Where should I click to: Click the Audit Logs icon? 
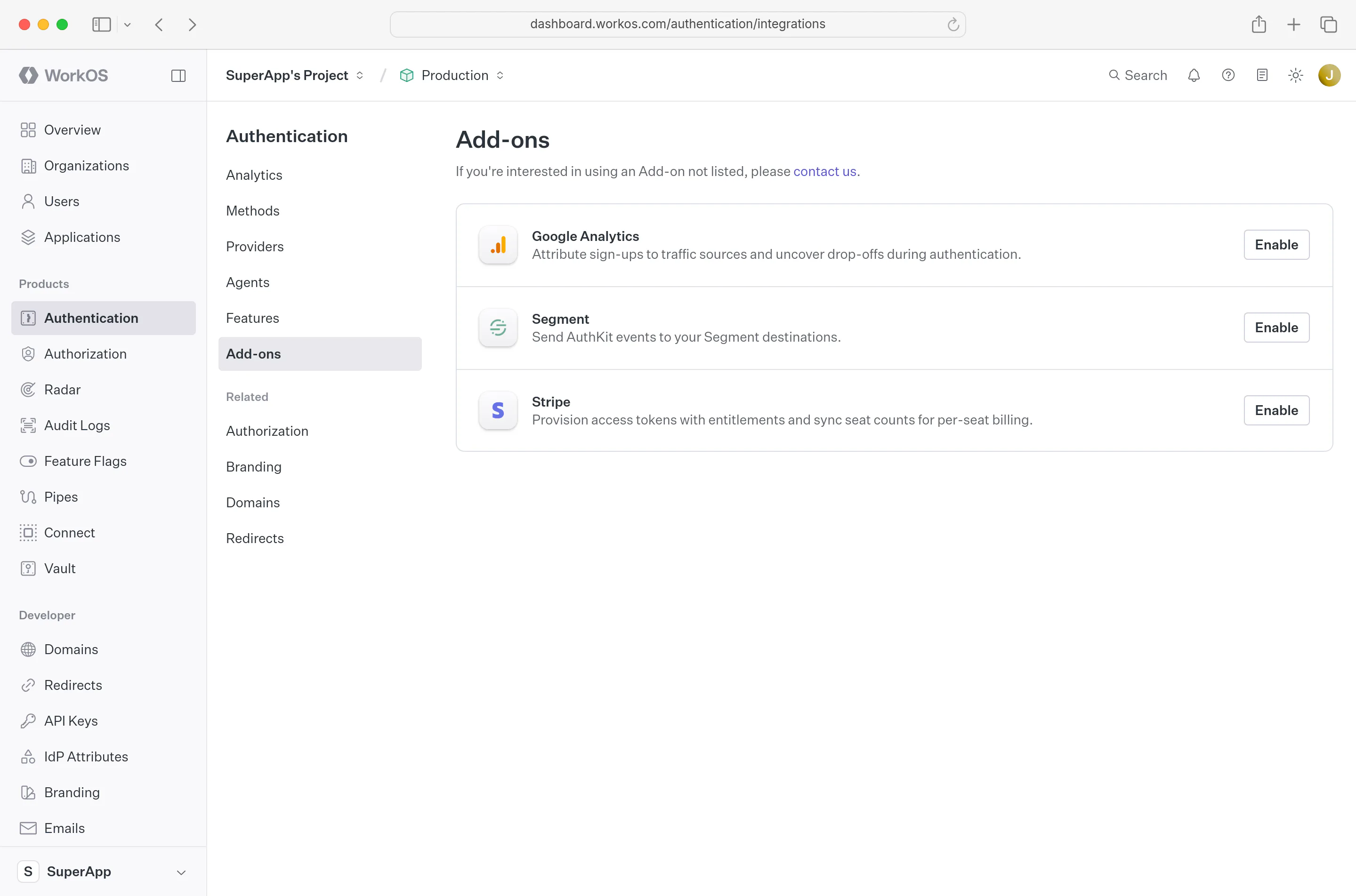coord(28,426)
